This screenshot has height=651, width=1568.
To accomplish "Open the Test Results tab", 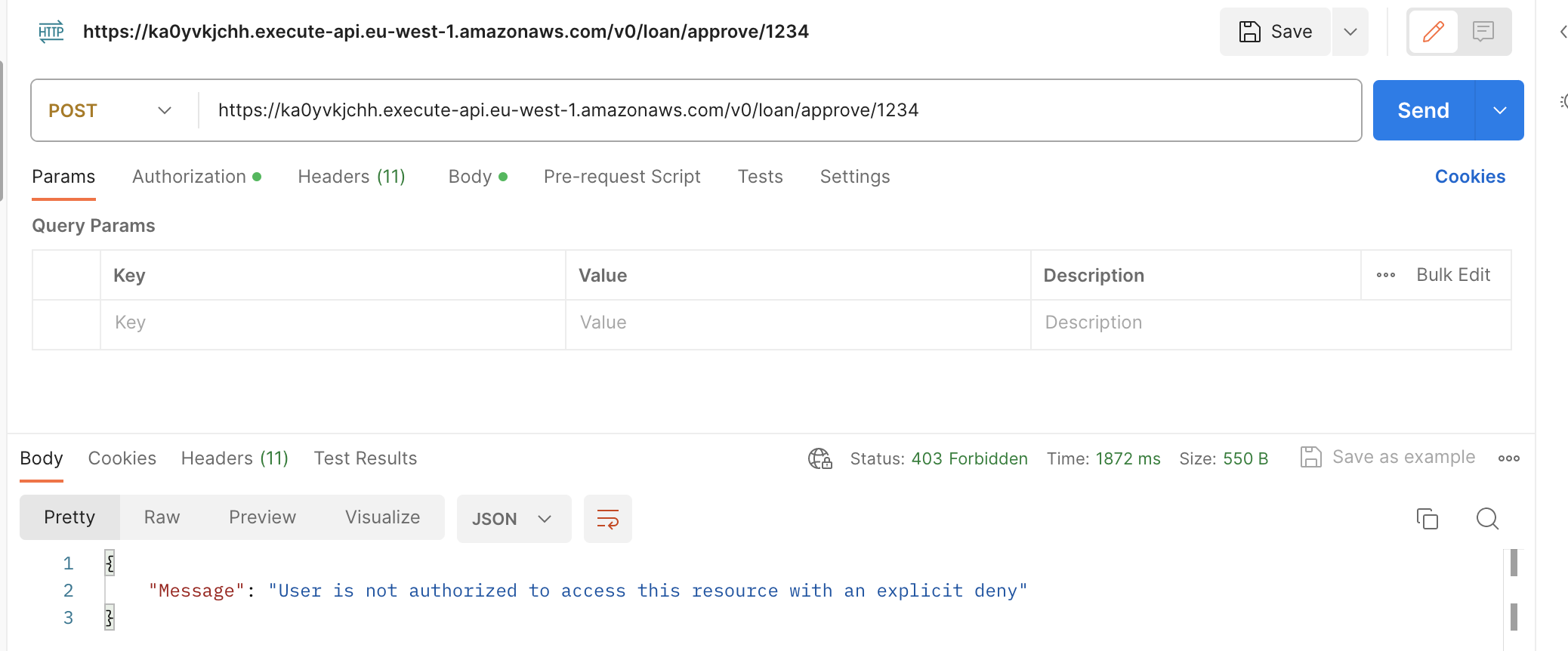I will coord(366,458).
